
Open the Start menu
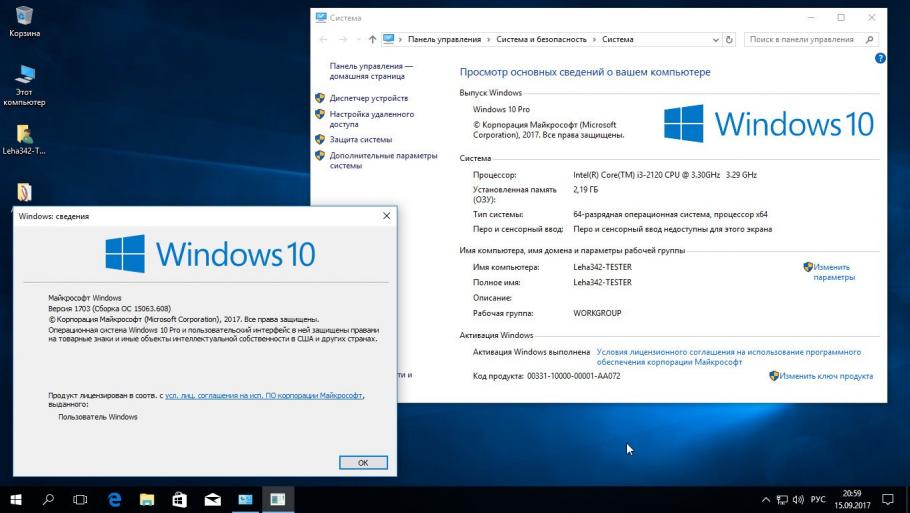16,500
